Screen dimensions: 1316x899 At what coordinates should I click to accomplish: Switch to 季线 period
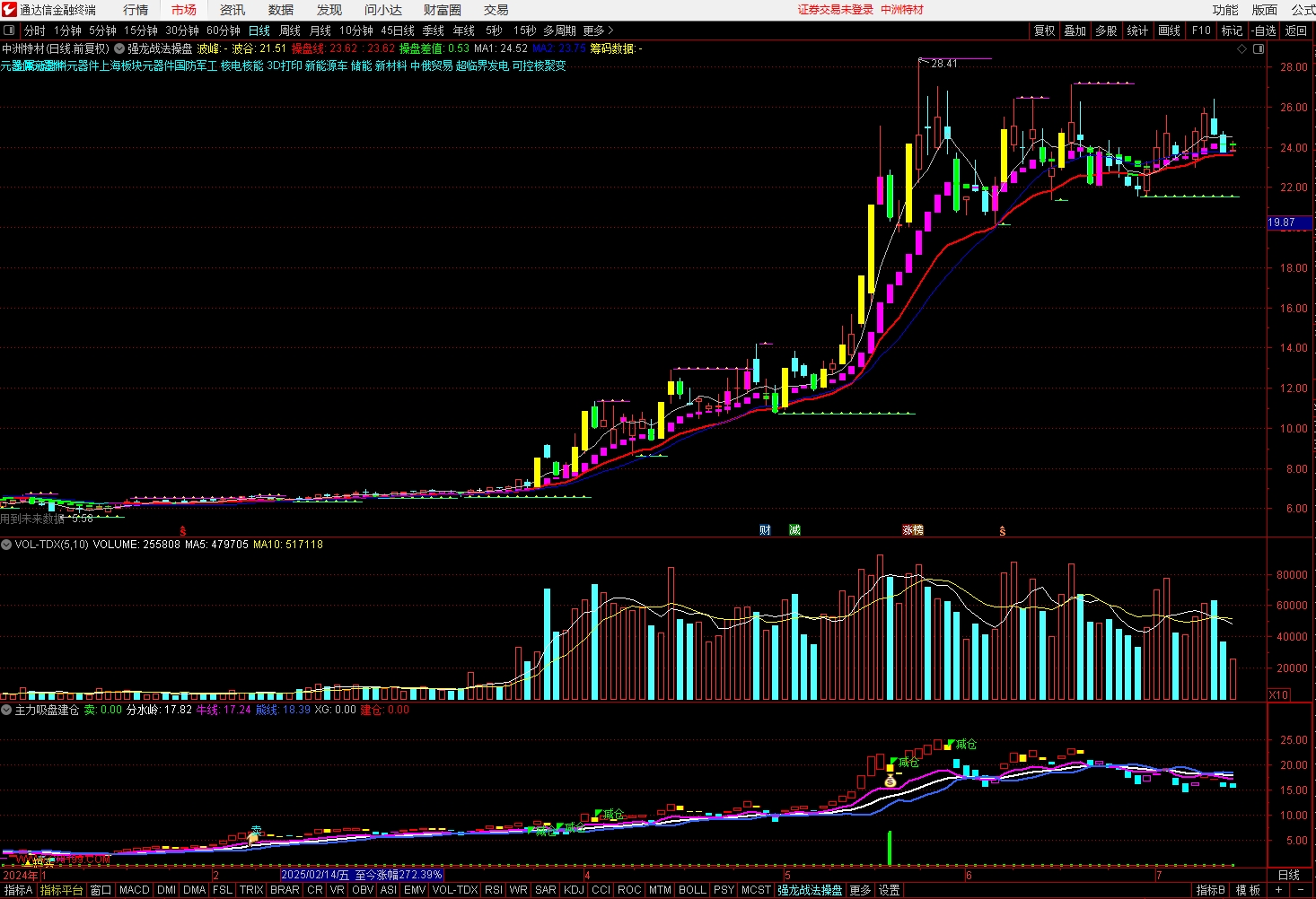[x=434, y=31]
